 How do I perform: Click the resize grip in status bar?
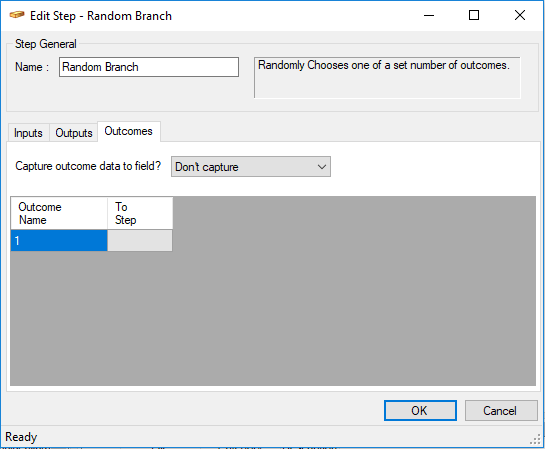536,440
